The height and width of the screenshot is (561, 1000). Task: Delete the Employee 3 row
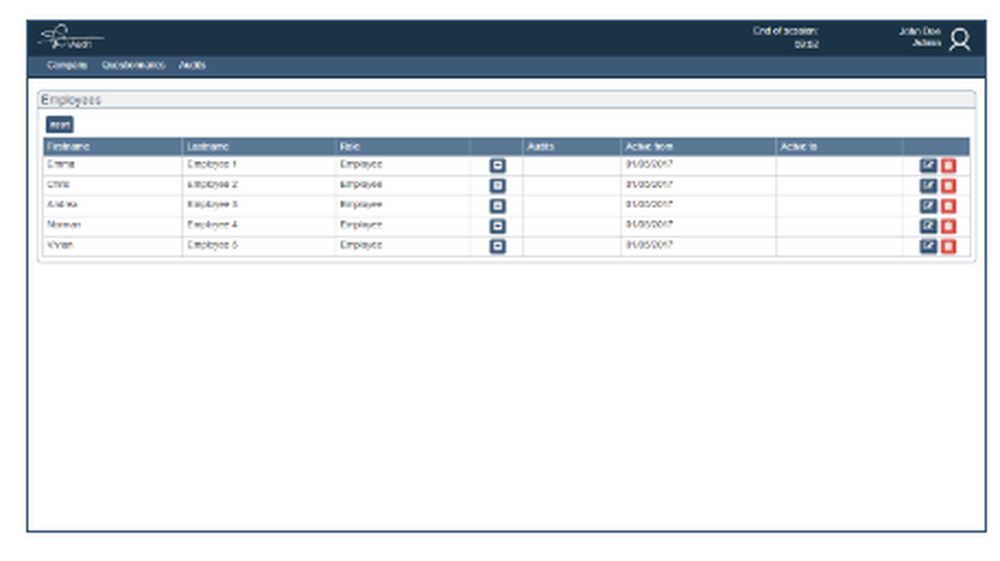pyautogui.click(x=948, y=206)
